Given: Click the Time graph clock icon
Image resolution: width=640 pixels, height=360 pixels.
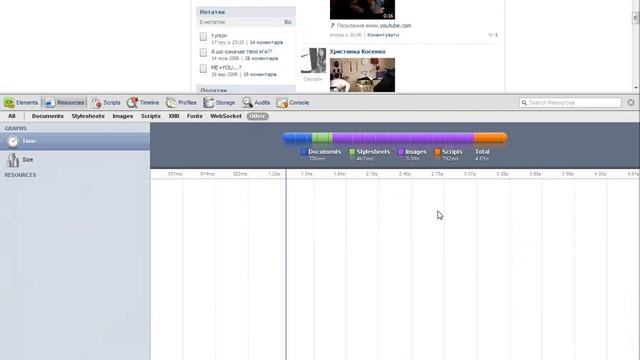Looking at the screenshot, I should pyautogui.click(x=13, y=141).
